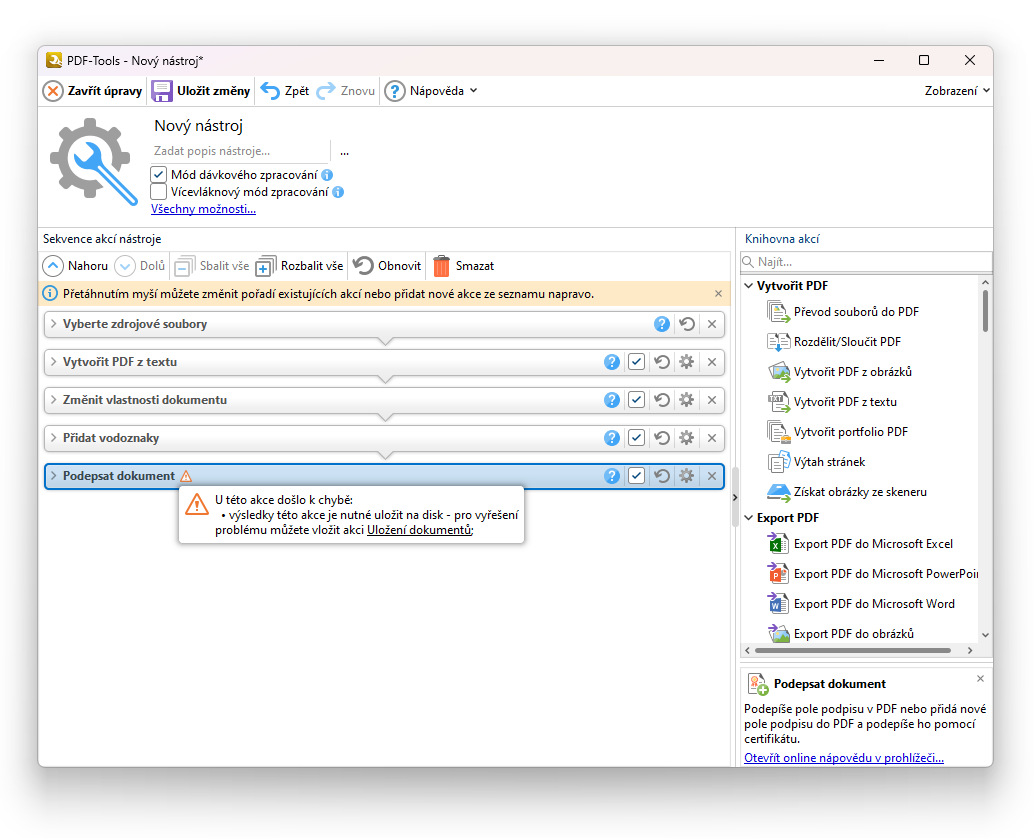Select Export PDF do Microsoft Word
The width and height of the screenshot is (1034, 838).
click(x=861, y=604)
